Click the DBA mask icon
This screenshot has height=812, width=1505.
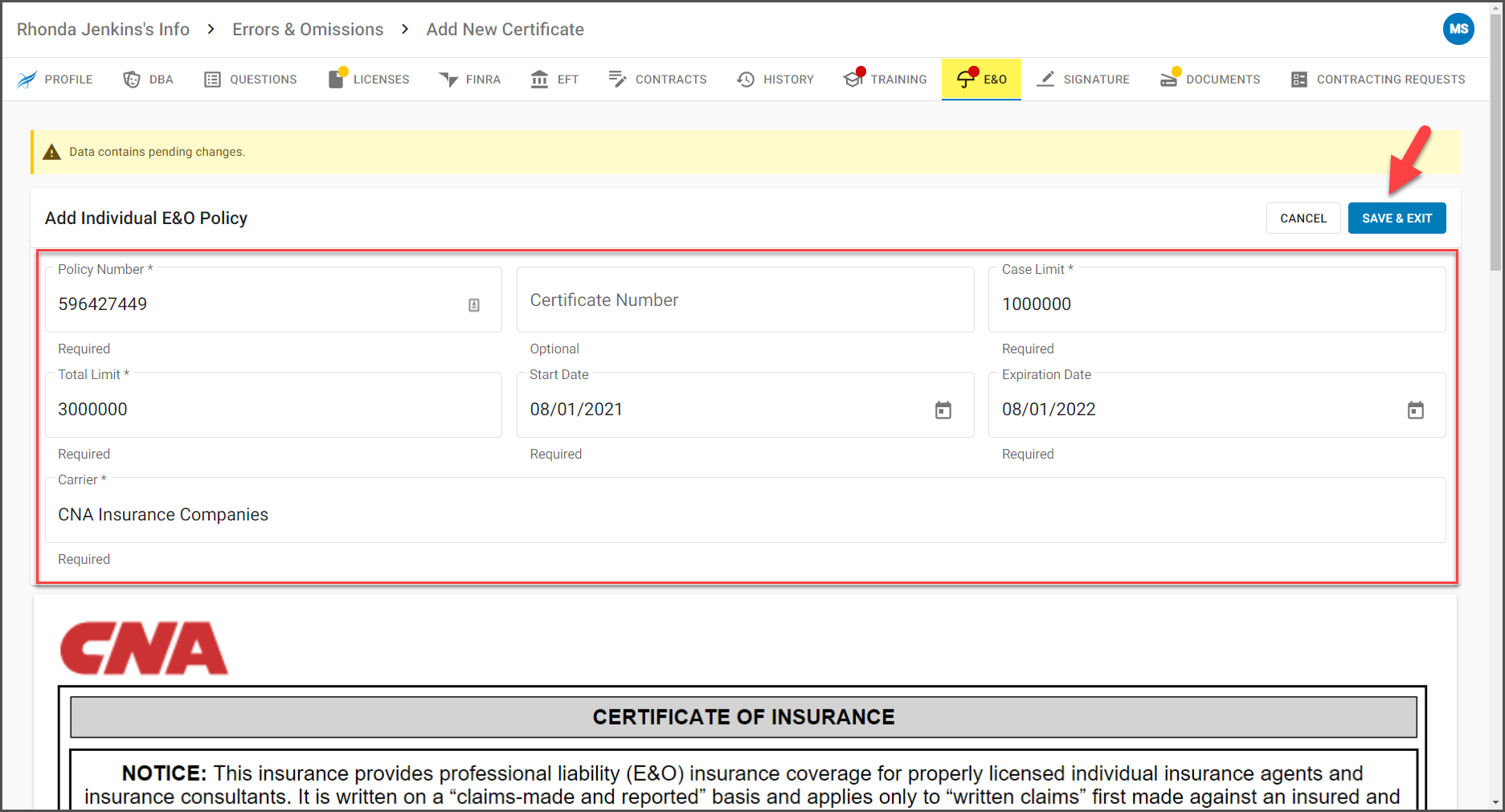132,80
